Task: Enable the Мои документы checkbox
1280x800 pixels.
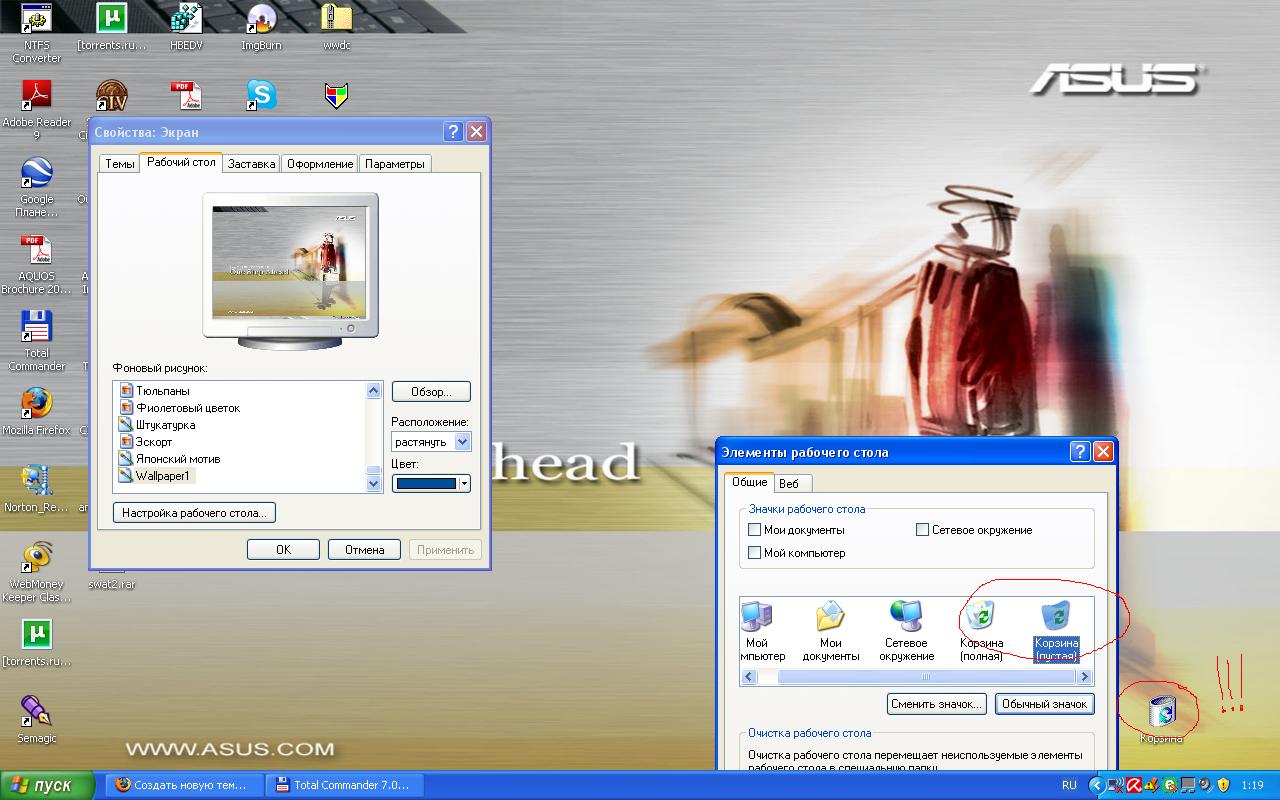Action: [755, 530]
